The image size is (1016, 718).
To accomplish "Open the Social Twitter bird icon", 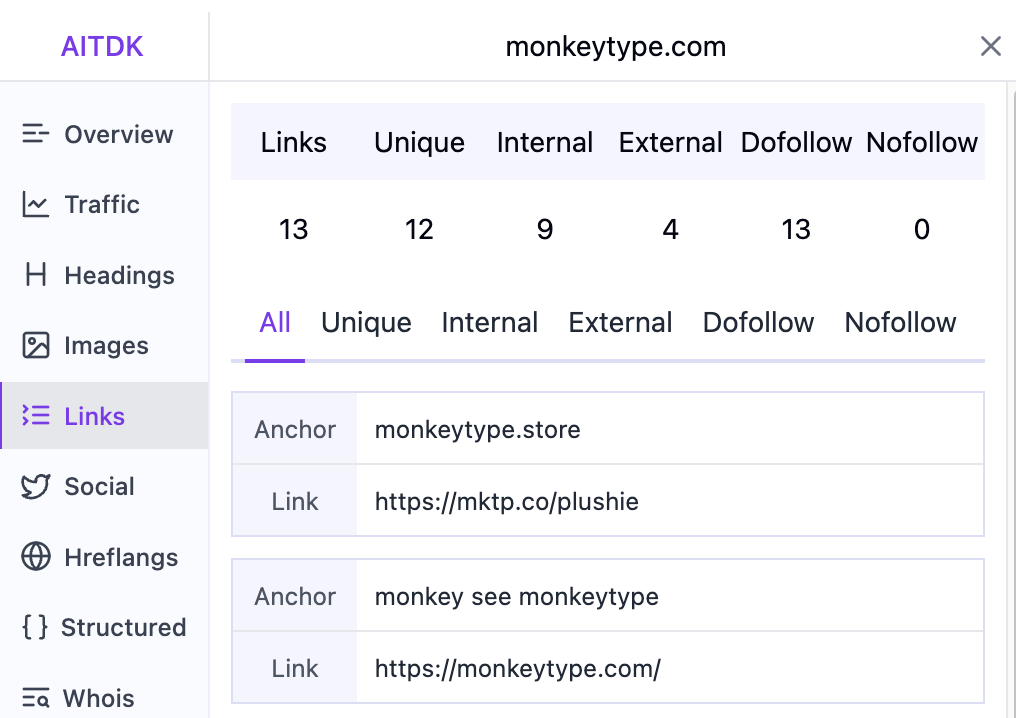I will pyautogui.click(x=35, y=486).
